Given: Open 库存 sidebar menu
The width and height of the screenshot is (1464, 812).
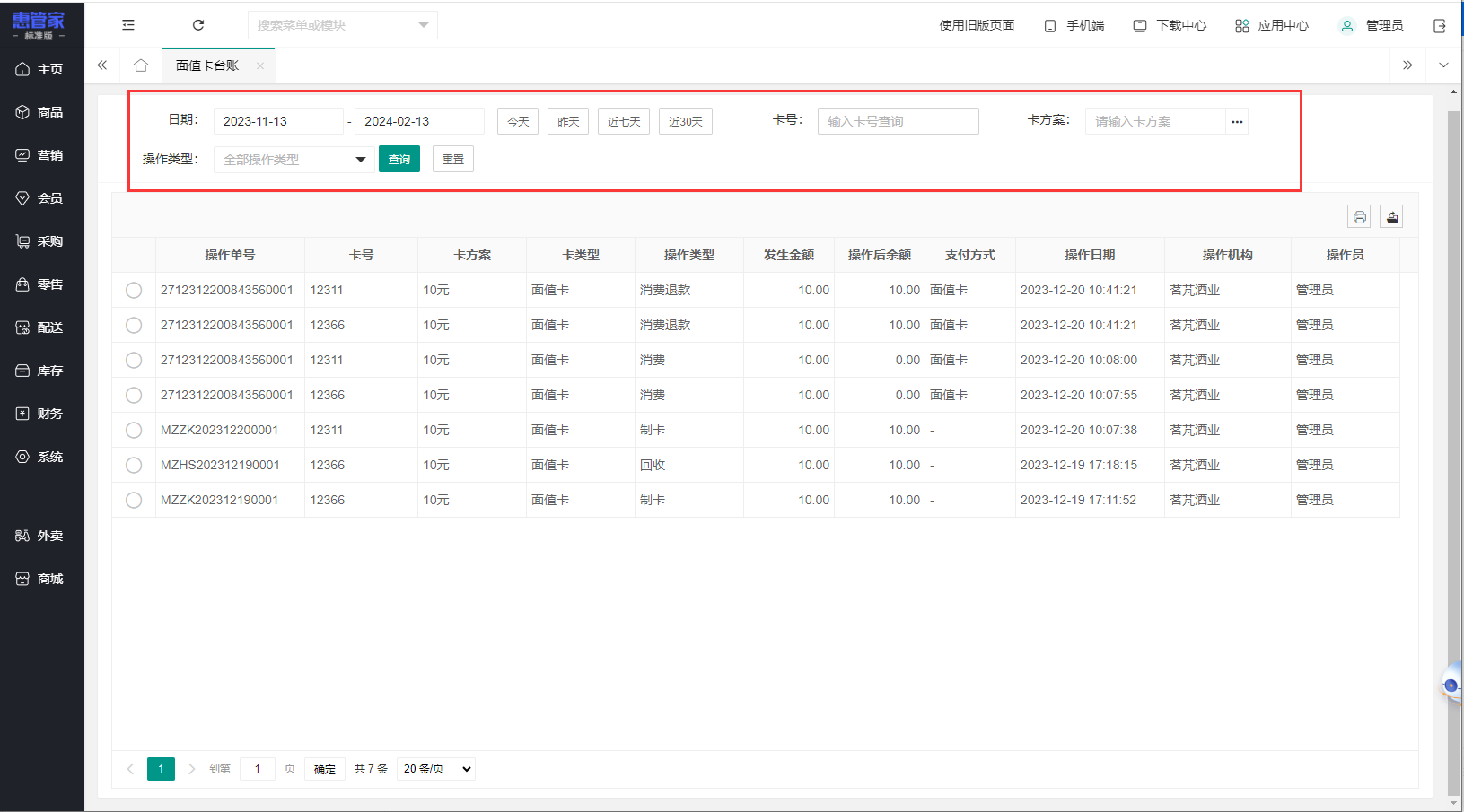Looking at the screenshot, I should [42, 371].
